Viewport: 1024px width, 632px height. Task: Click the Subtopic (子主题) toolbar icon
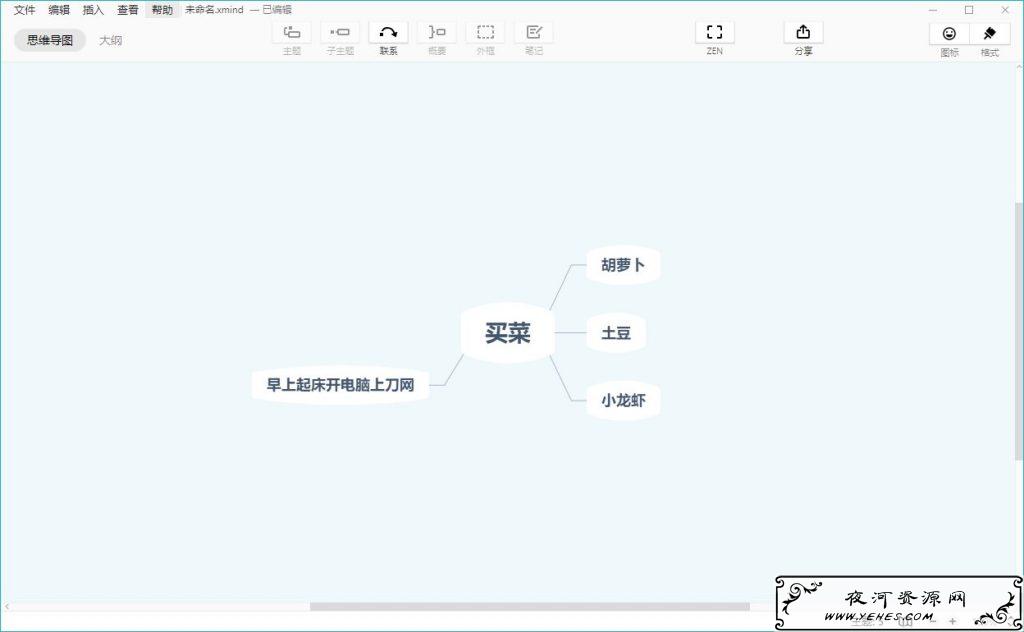[340, 32]
